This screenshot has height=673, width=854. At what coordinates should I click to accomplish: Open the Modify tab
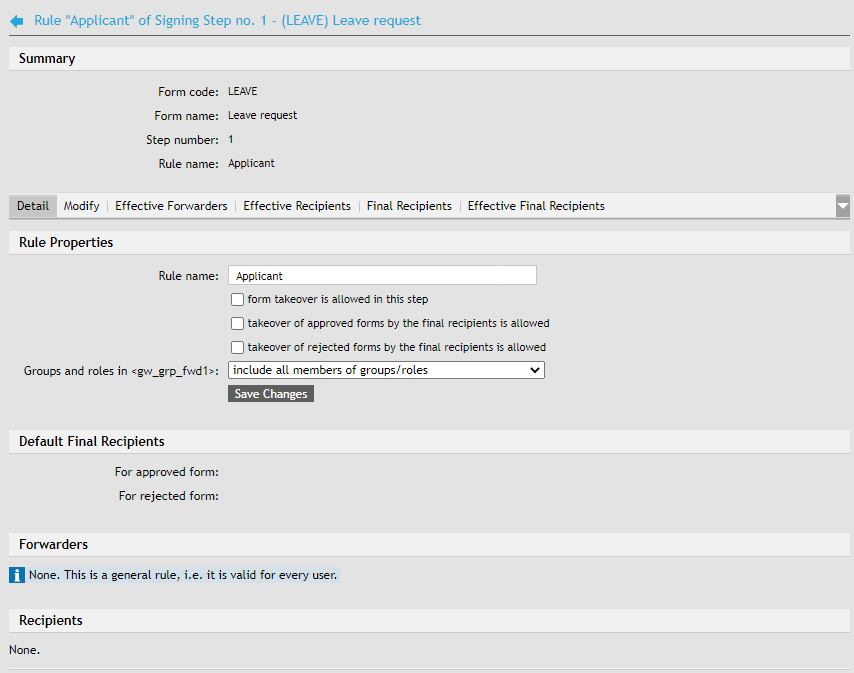pos(81,206)
